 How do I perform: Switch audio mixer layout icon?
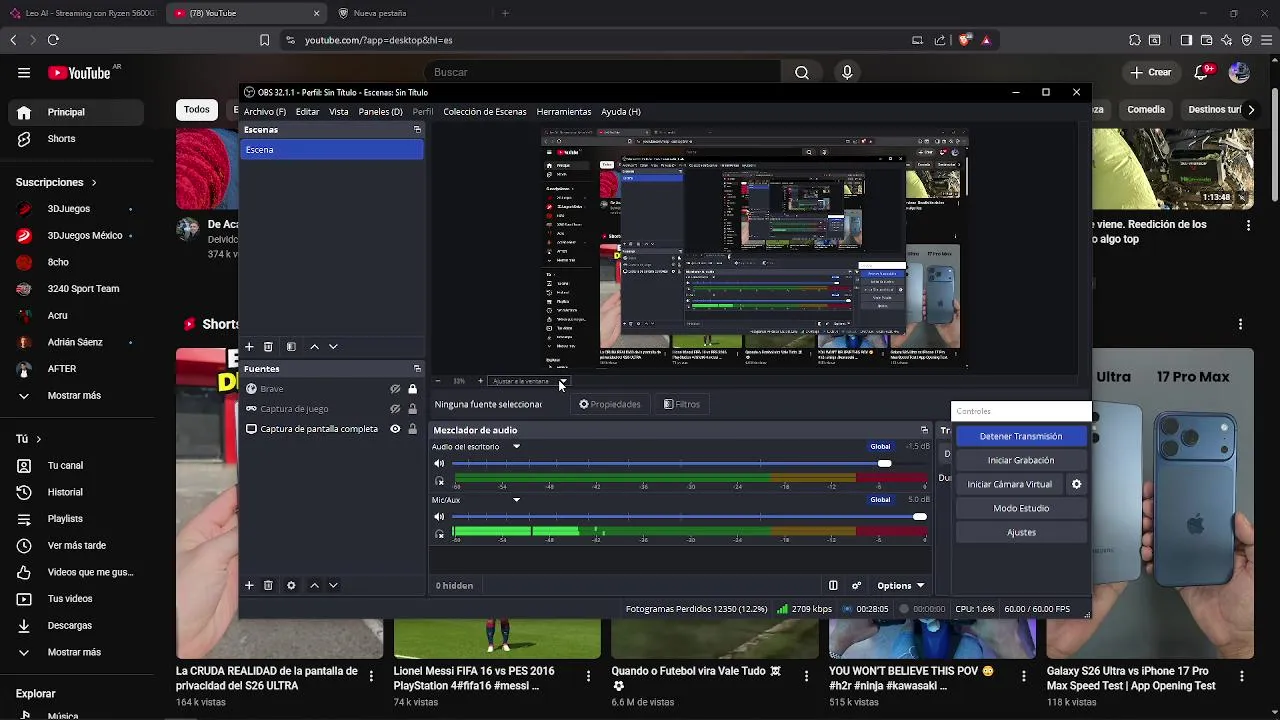click(833, 585)
